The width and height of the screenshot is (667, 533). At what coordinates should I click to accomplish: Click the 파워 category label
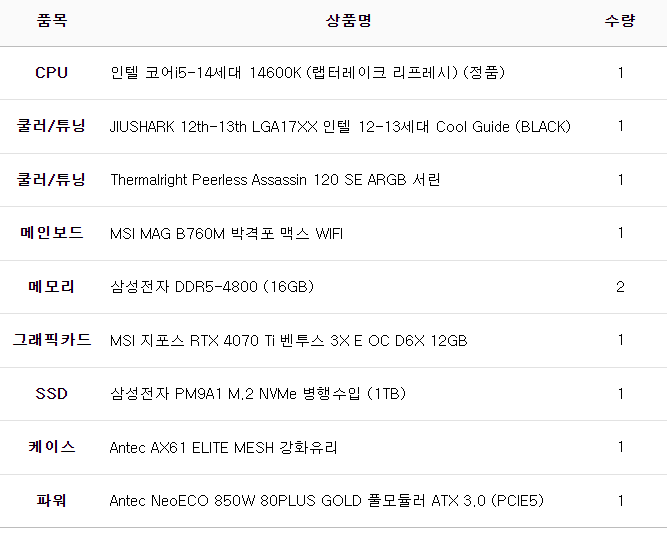[x=51, y=501]
